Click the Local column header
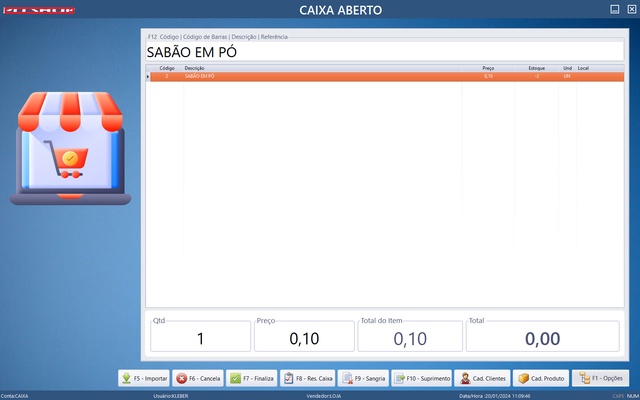This screenshot has width=640, height=400. tap(583, 68)
